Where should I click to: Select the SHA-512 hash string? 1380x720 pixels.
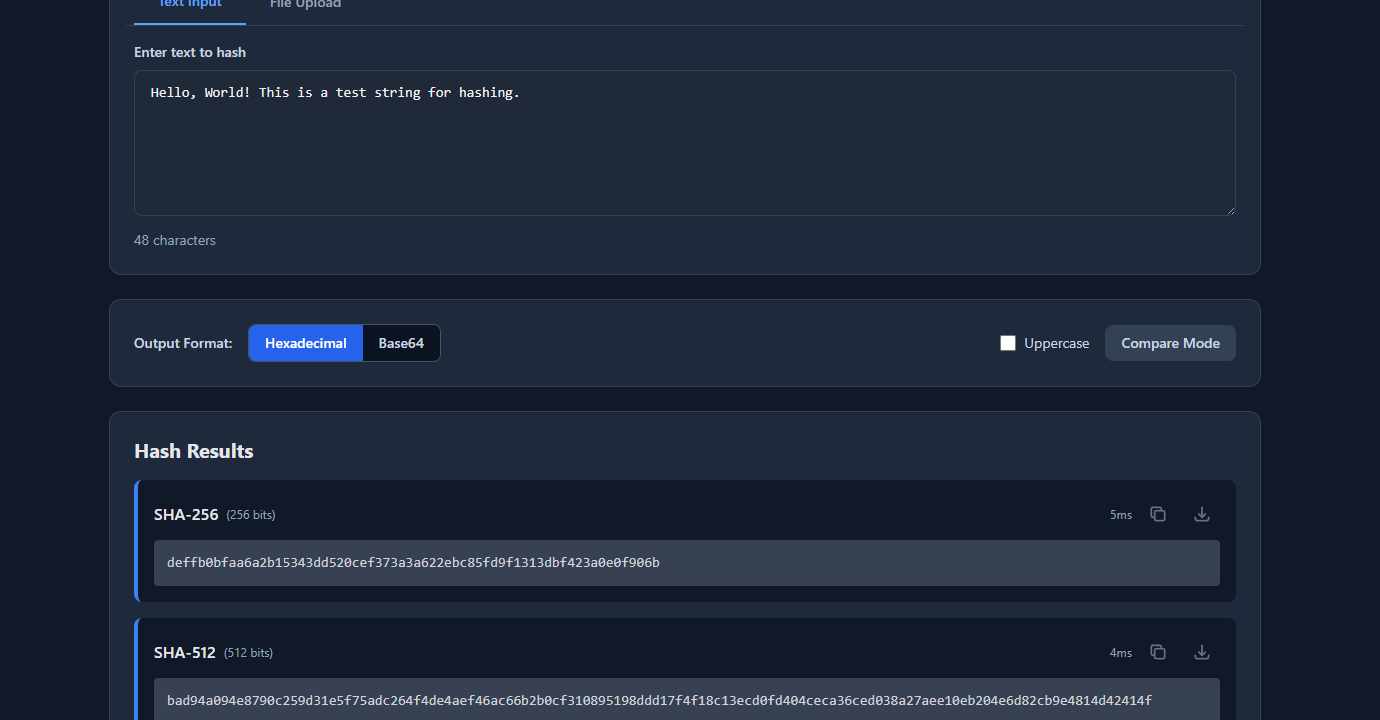point(659,701)
